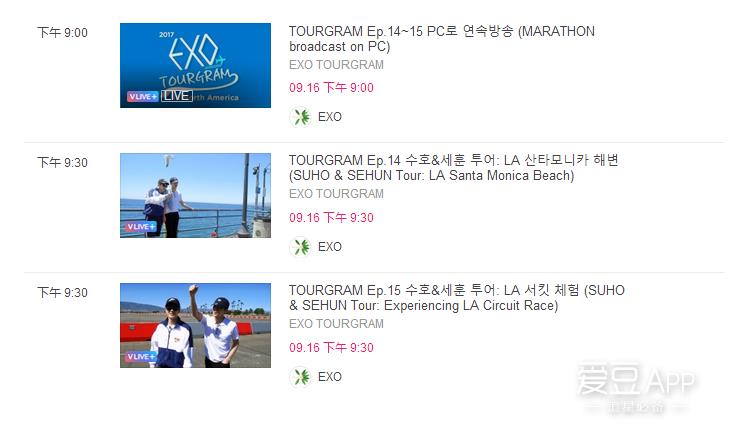
Task: Open the TOURGRAM Ep.14~15 marathon broadcast title
Action: (442, 39)
